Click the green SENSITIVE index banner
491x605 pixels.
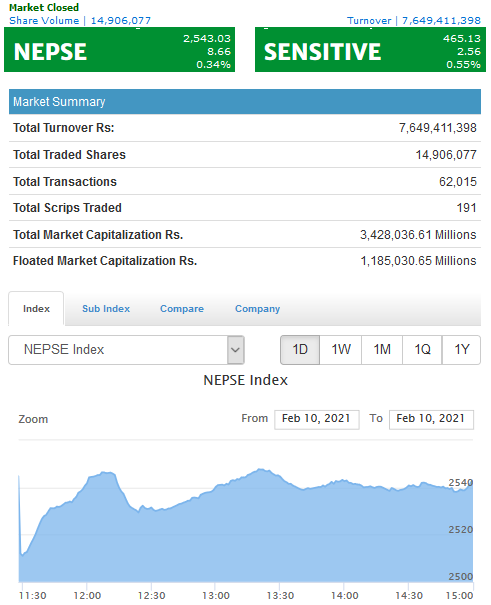pyautogui.click(x=370, y=50)
